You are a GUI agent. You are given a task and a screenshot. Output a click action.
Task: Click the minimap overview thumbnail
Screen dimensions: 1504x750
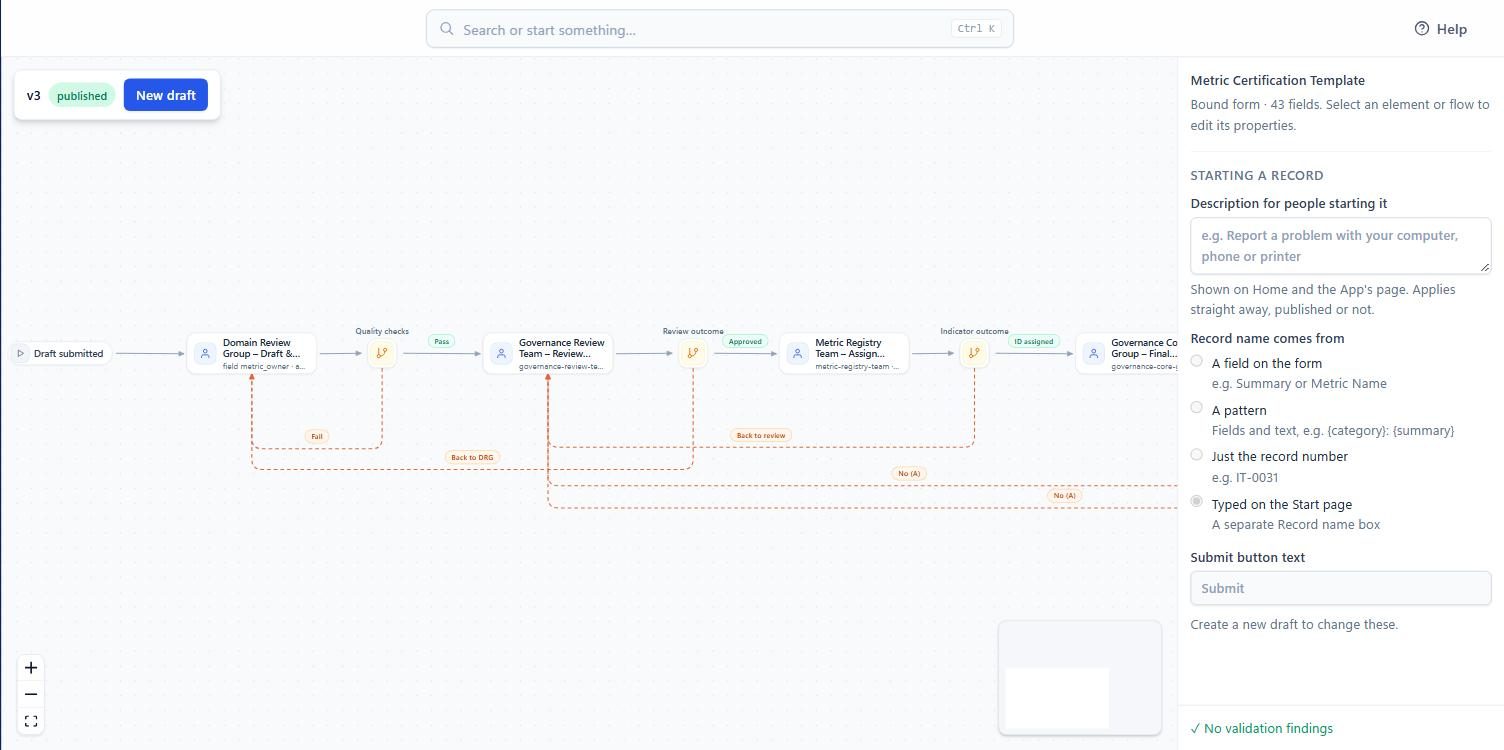click(x=1080, y=677)
